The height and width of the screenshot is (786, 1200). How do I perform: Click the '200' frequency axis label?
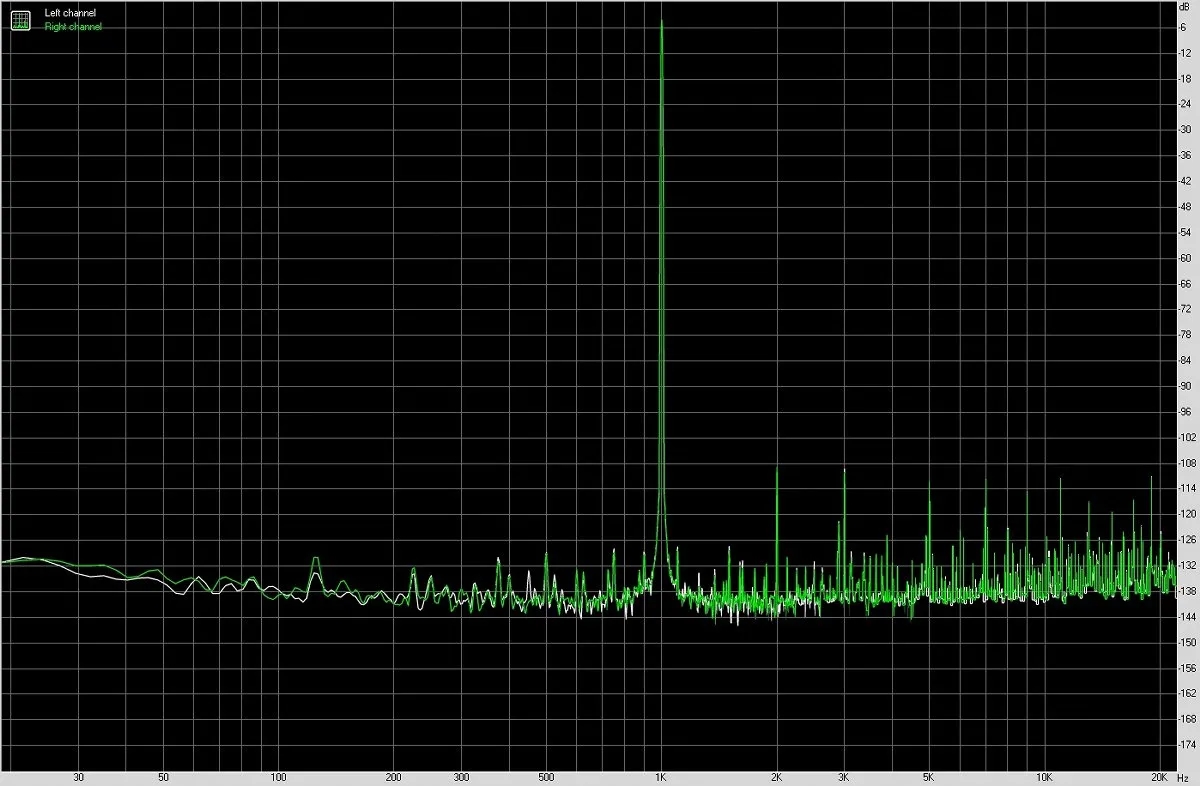393,776
